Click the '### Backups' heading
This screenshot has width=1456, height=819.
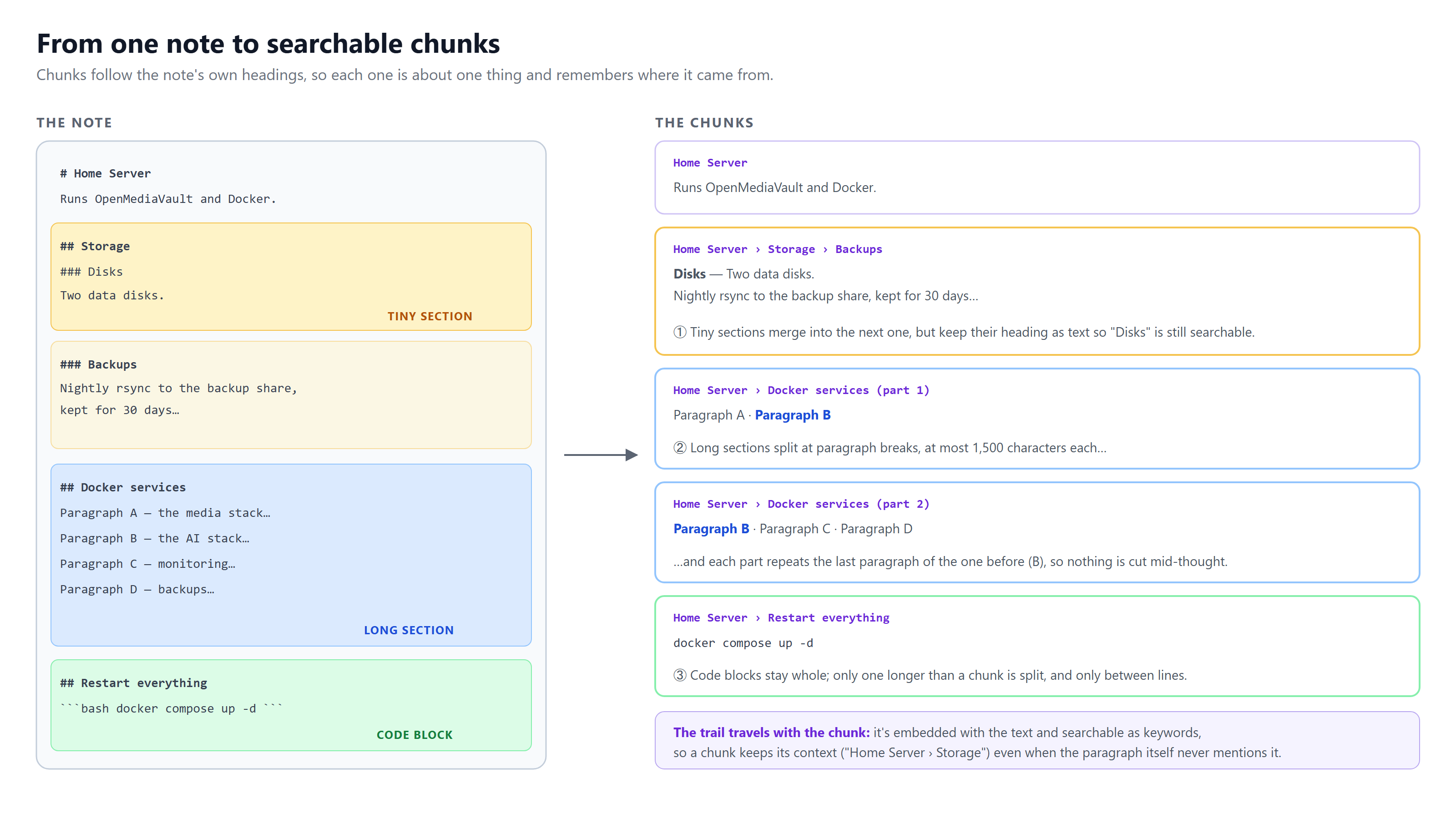(98, 364)
